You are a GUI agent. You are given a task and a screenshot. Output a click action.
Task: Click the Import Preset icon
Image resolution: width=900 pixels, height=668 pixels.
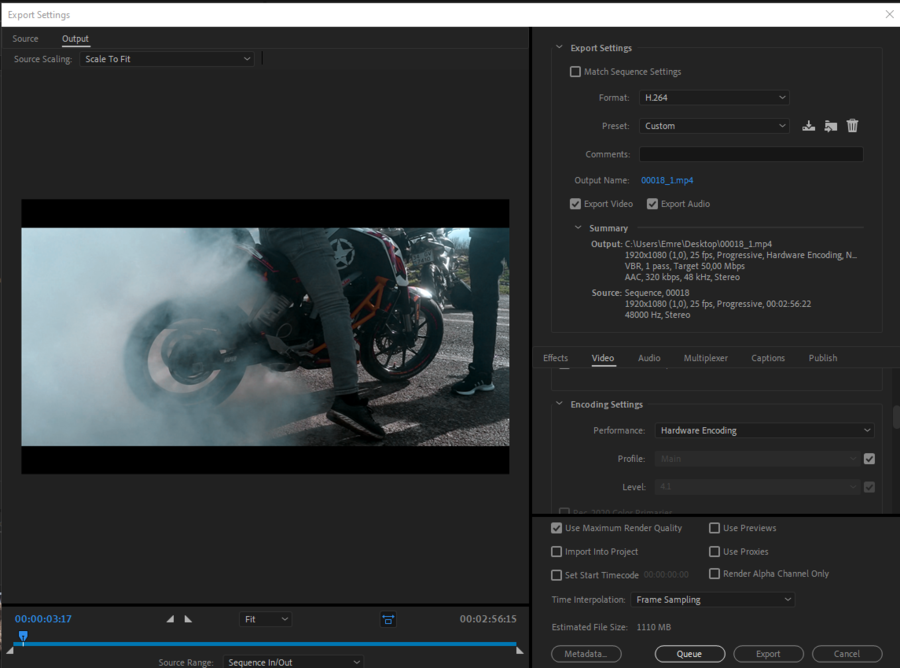click(831, 126)
